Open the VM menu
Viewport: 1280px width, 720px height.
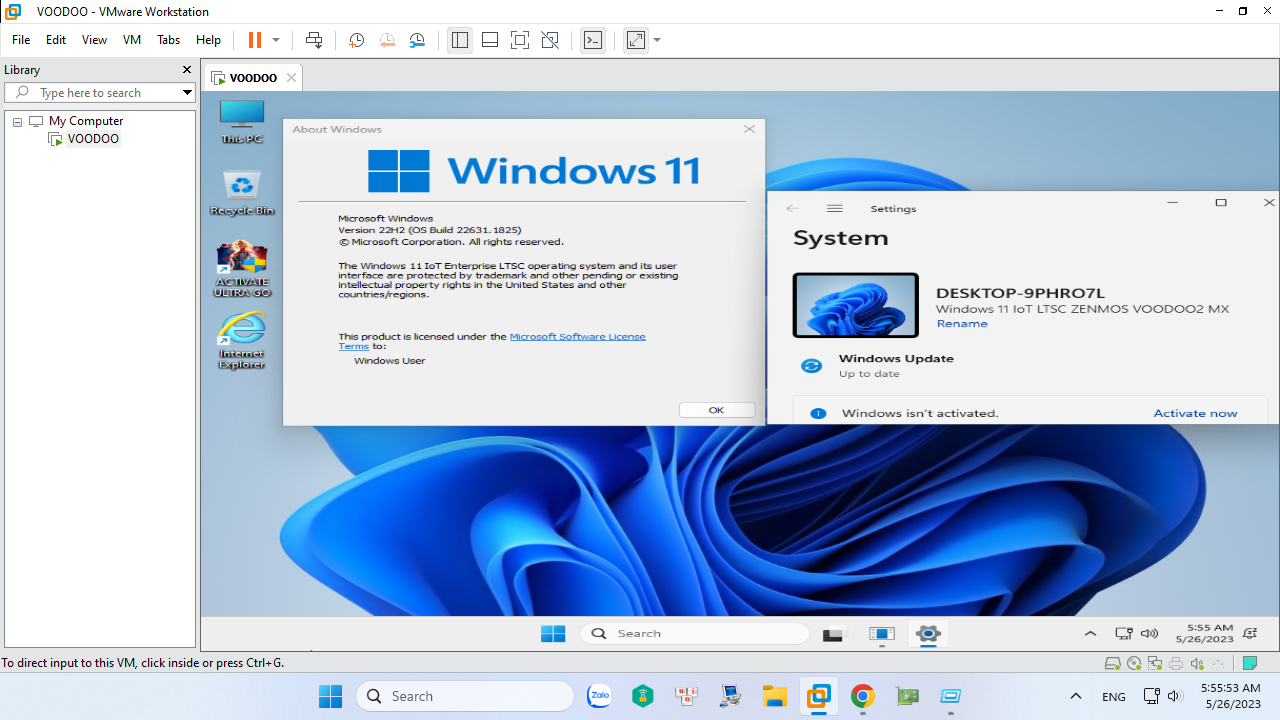point(132,40)
